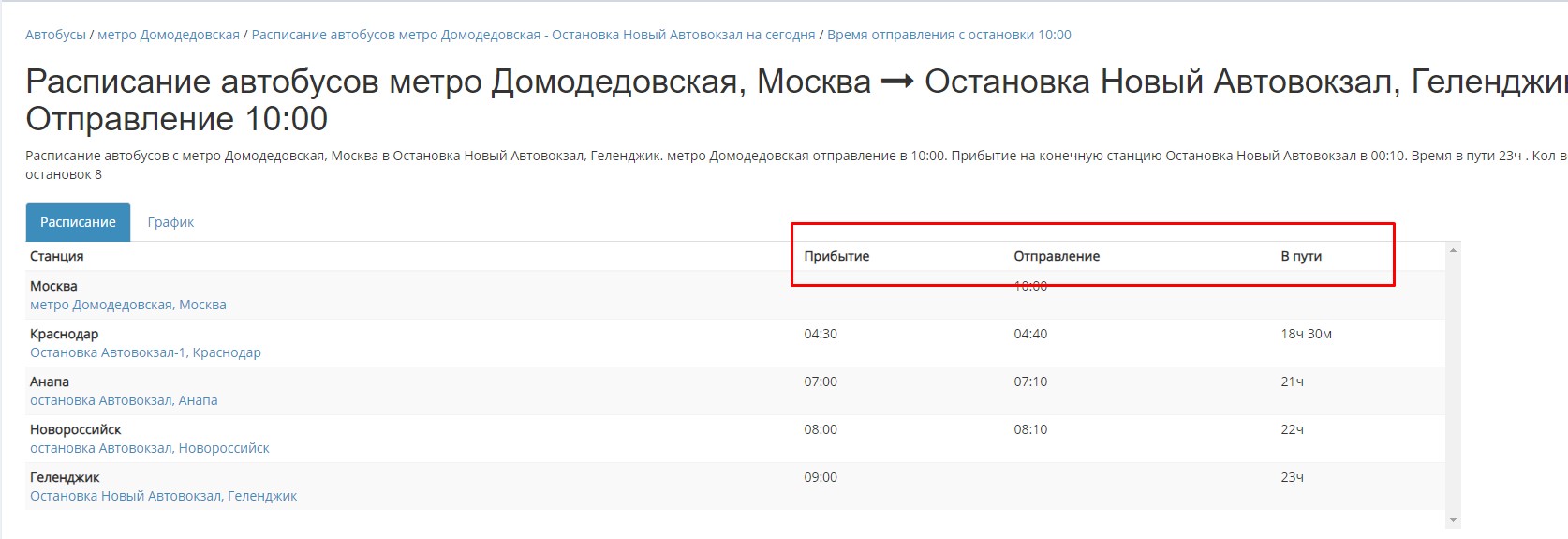The height and width of the screenshot is (539, 1568).
Task: Go to the метро Домодедовская breadcrumb
Action: (169, 35)
